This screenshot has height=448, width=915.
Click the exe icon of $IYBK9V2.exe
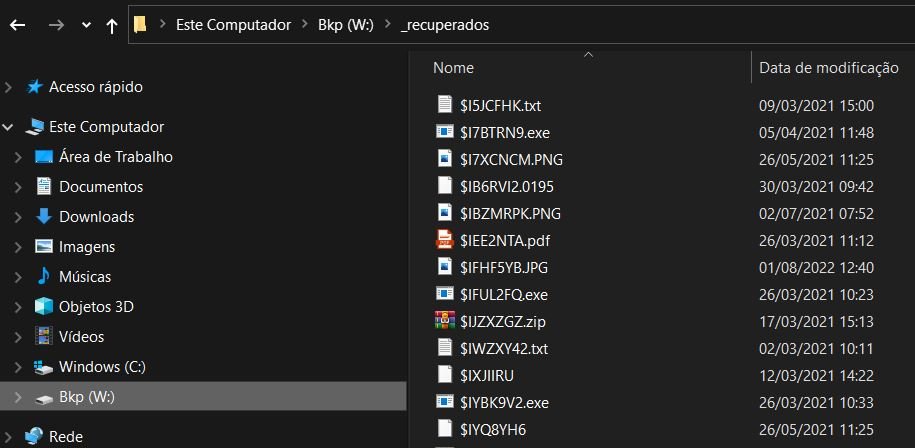(x=445, y=401)
